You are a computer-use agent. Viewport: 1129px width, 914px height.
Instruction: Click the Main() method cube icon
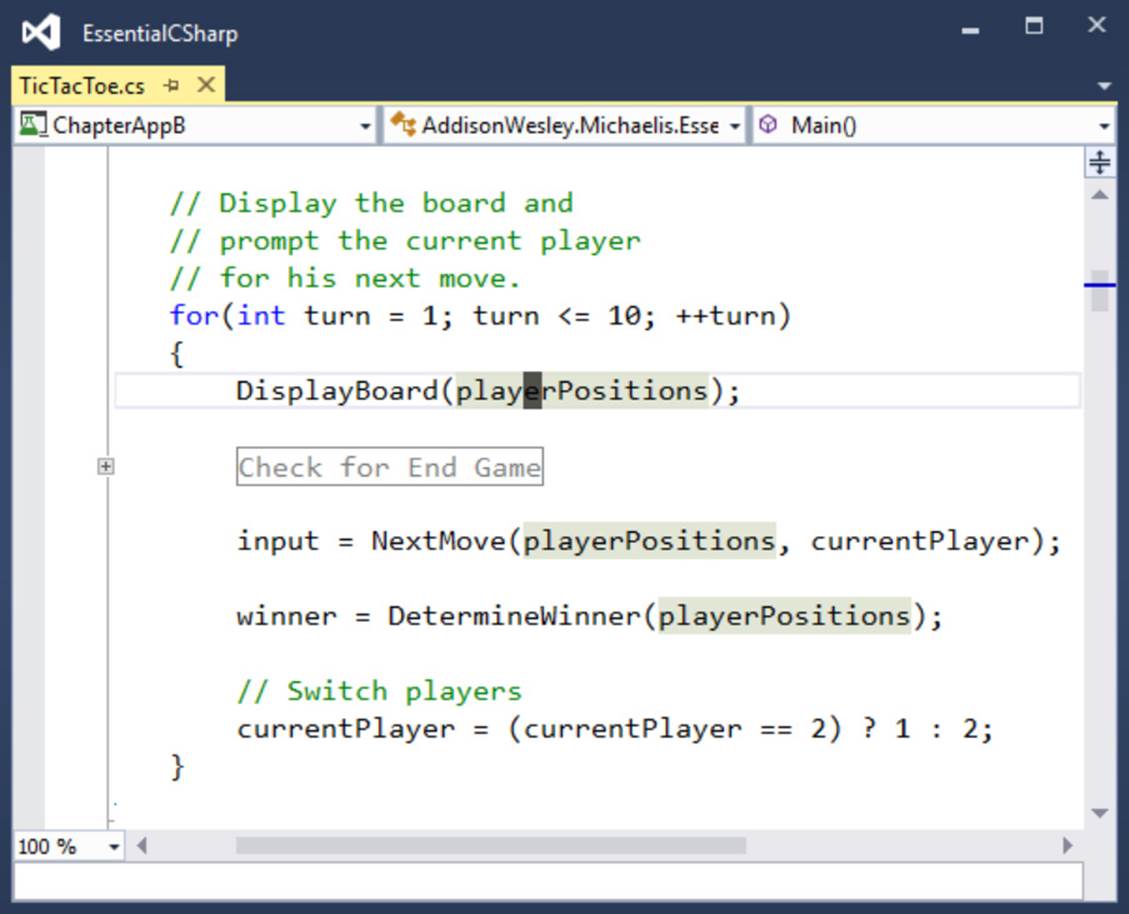coord(769,125)
